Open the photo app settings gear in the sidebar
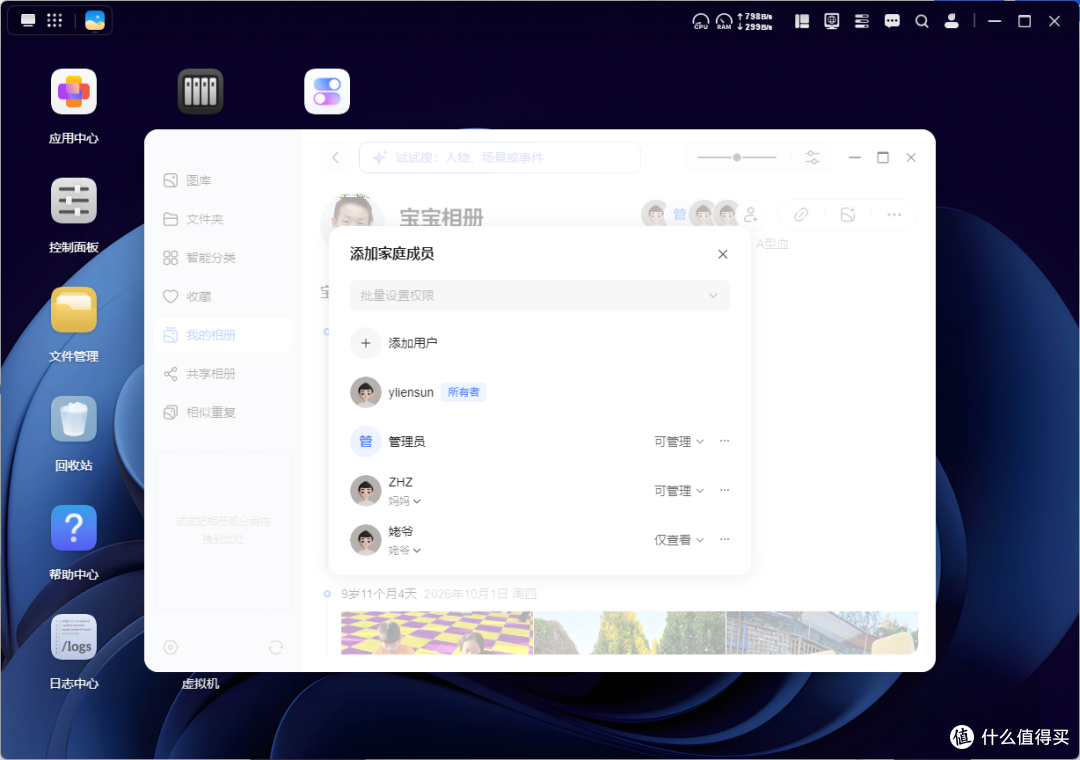The image size is (1080, 760). click(171, 648)
